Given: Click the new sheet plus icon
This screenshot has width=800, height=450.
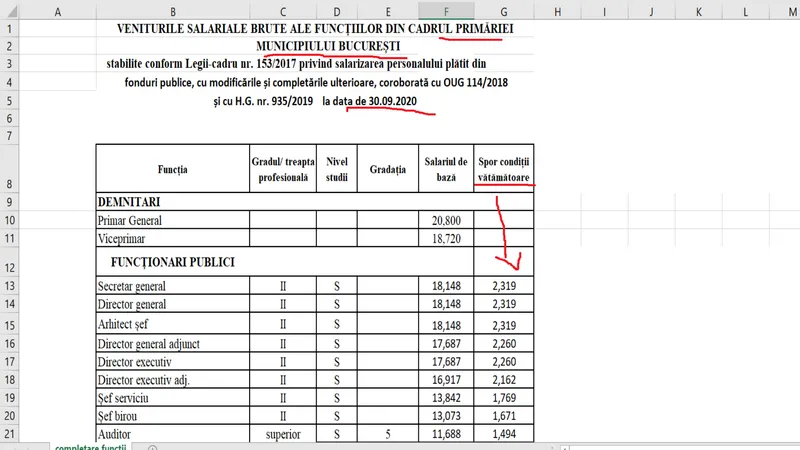Looking at the screenshot, I should [x=152, y=446].
